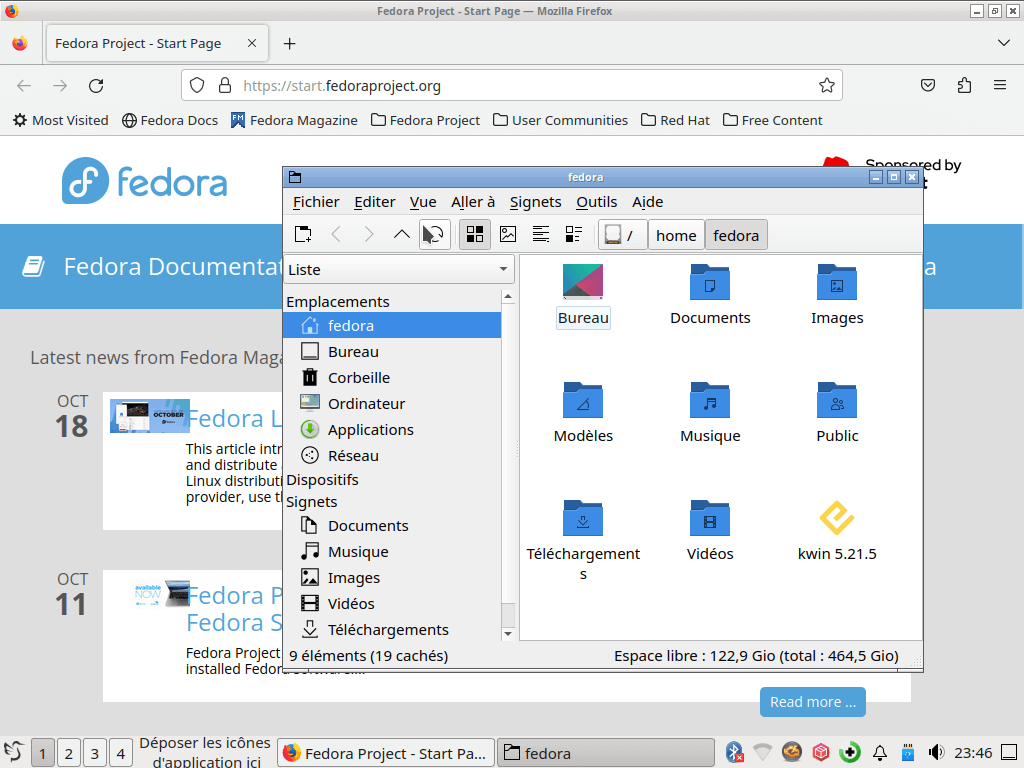
Task: Click the Read more button in Firefox
Action: tap(812, 702)
